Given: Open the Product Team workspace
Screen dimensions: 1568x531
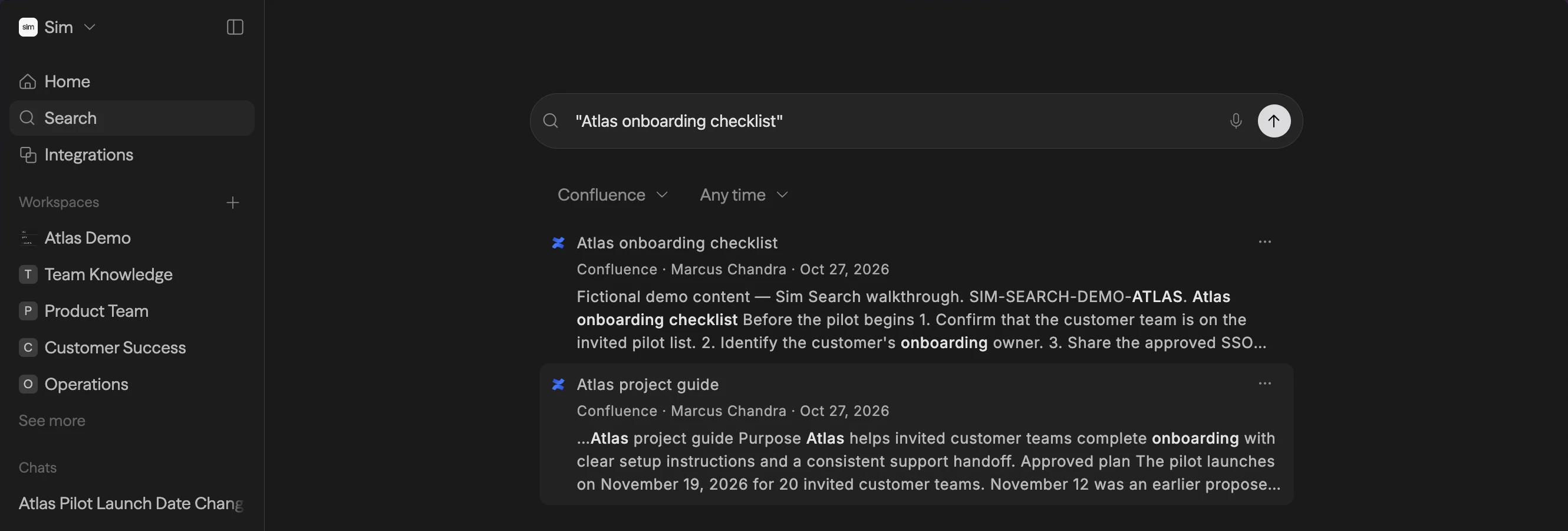Looking at the screenshot, I should point(132,311).
